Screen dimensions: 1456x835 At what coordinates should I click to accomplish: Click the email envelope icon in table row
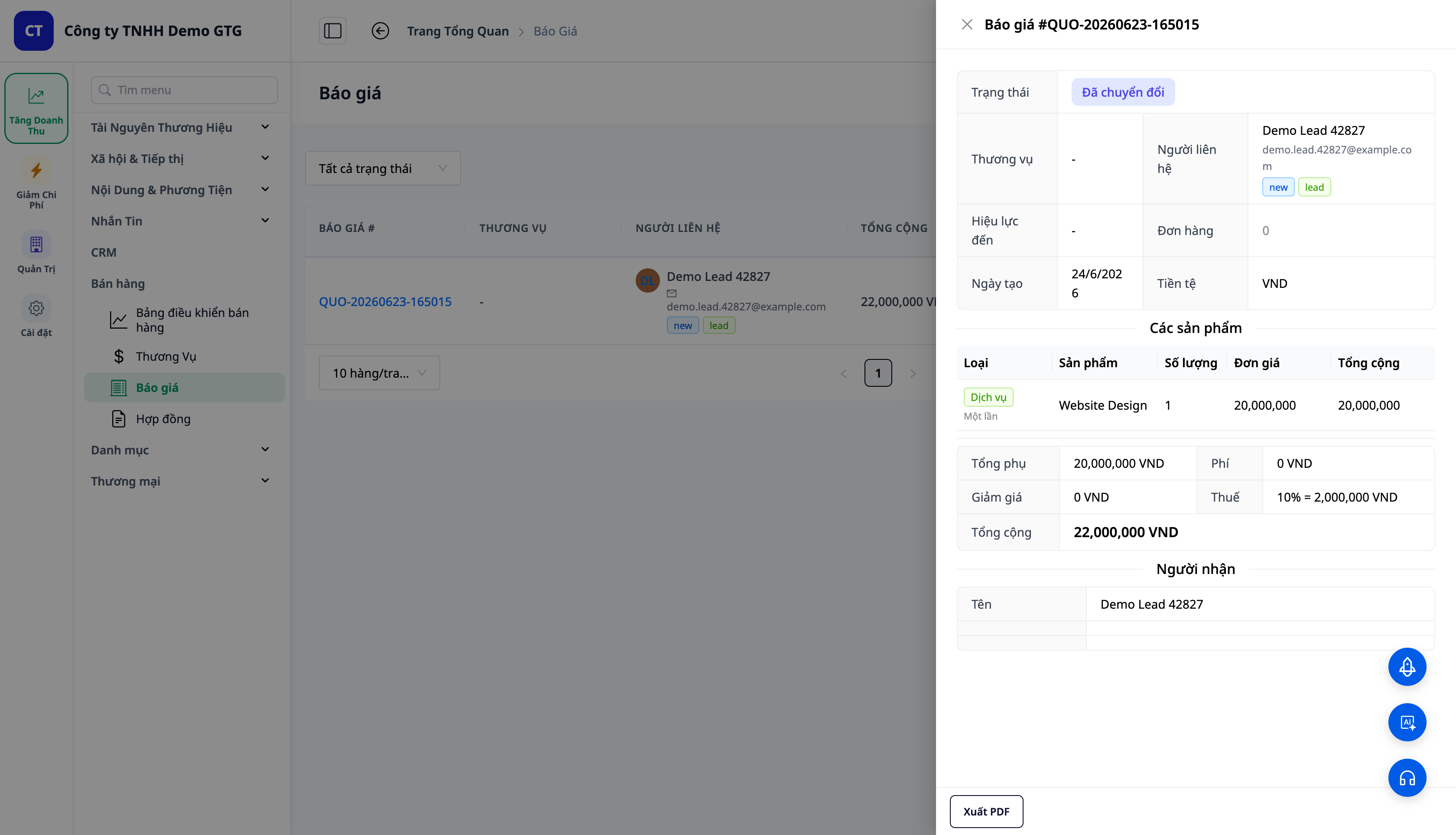[x=672, y=294]
